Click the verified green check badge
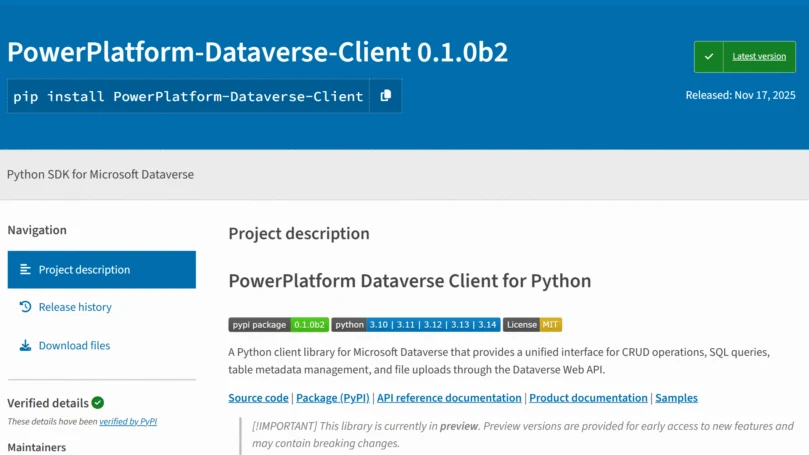Viewport: 809px width, 455px height. (98, 402)
